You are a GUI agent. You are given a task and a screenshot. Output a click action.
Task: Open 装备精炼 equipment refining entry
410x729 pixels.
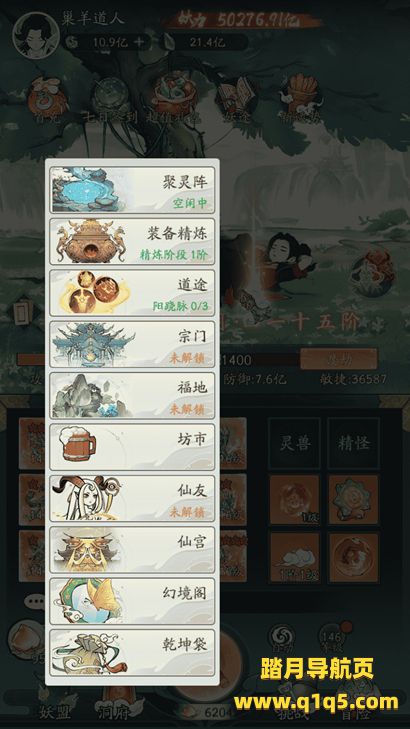[132, 242]
